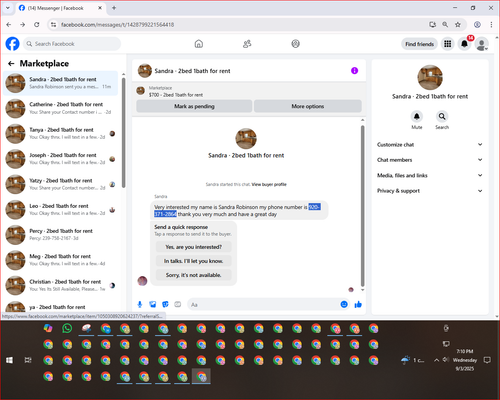Open Christian - 2bed 1bath conversation
This screenshot has height=400, width=500.
point(61,285)
